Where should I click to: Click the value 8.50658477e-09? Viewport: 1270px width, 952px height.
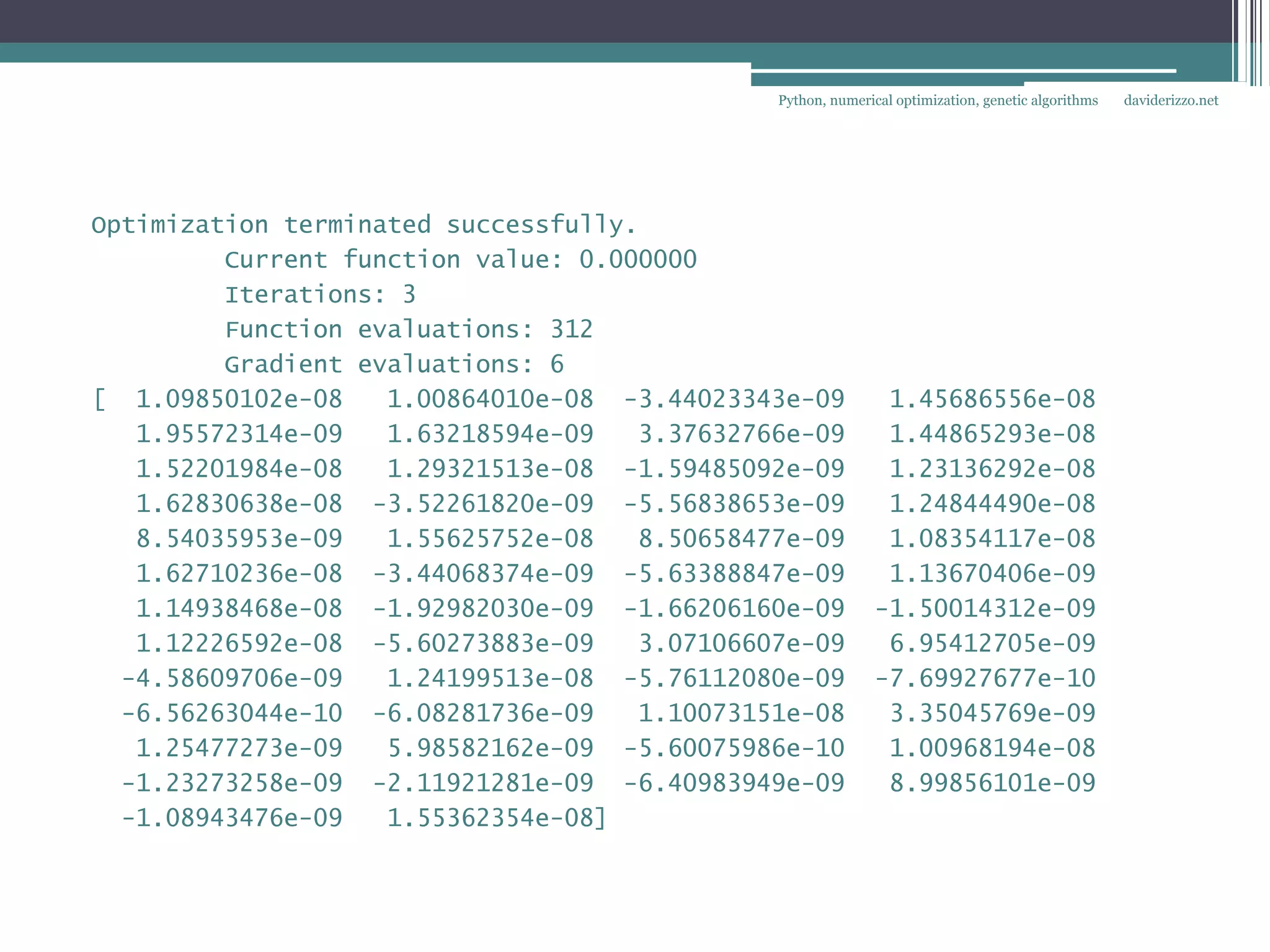click(x=742, y=539)
